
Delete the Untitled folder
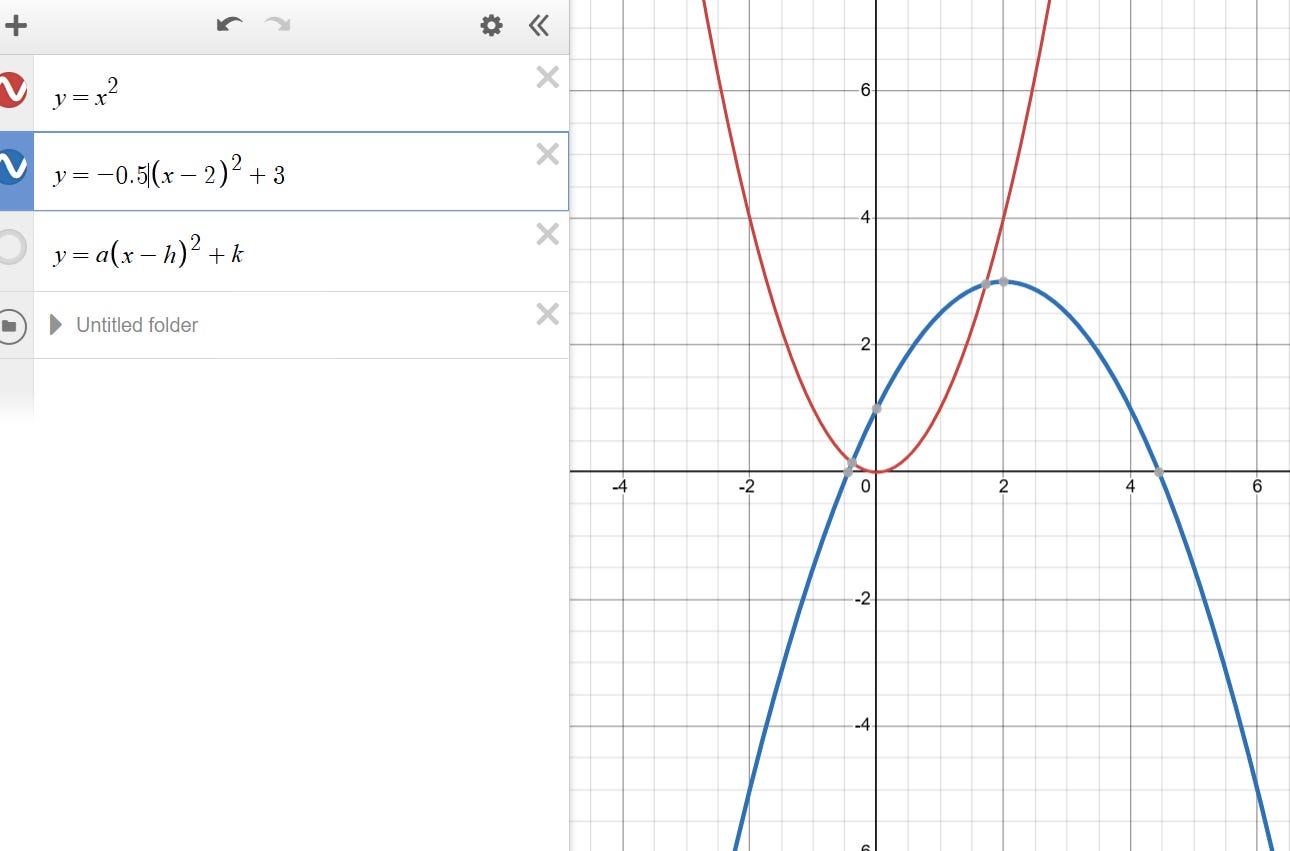547,314
